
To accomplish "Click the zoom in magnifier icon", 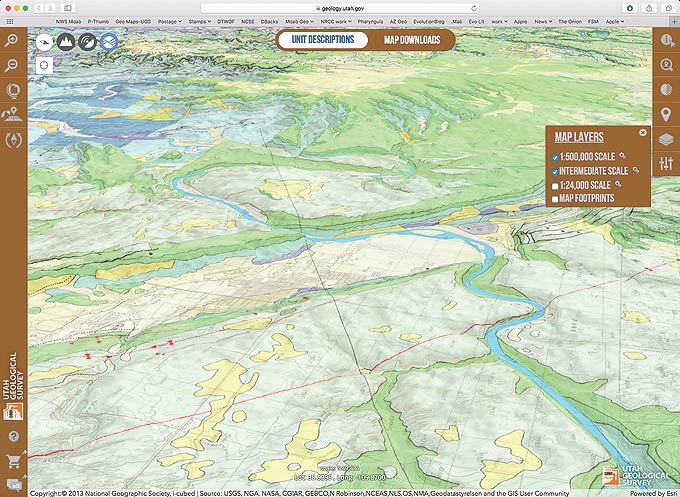I will (13, 40).
